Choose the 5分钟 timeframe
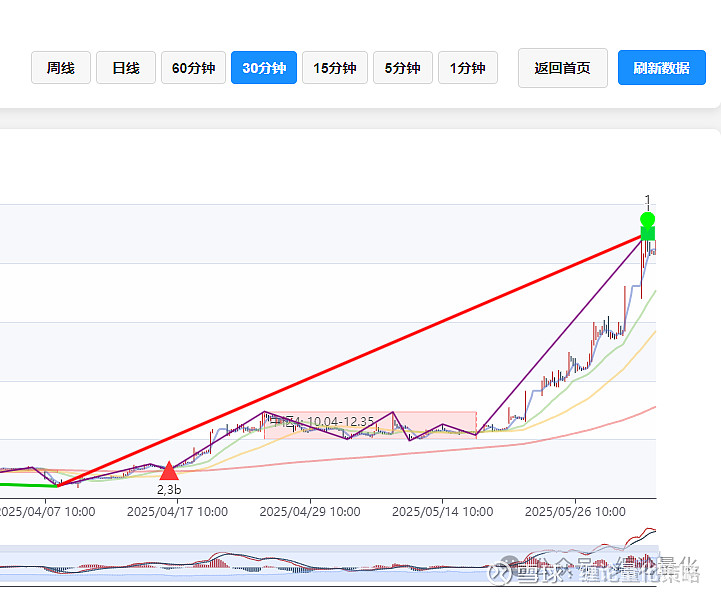Viewport: 721px width, 596px height. (x=403, y=68)
